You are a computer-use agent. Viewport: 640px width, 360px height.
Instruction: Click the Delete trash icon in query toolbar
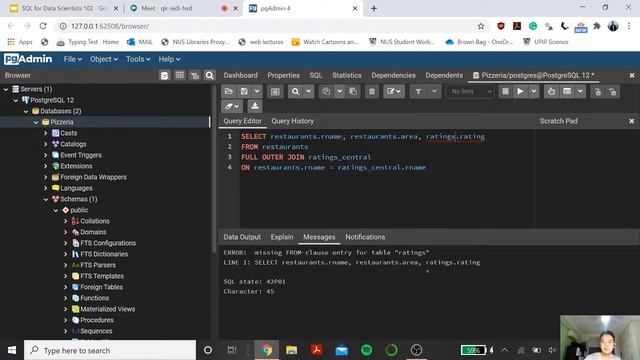[x=372, y=91]
